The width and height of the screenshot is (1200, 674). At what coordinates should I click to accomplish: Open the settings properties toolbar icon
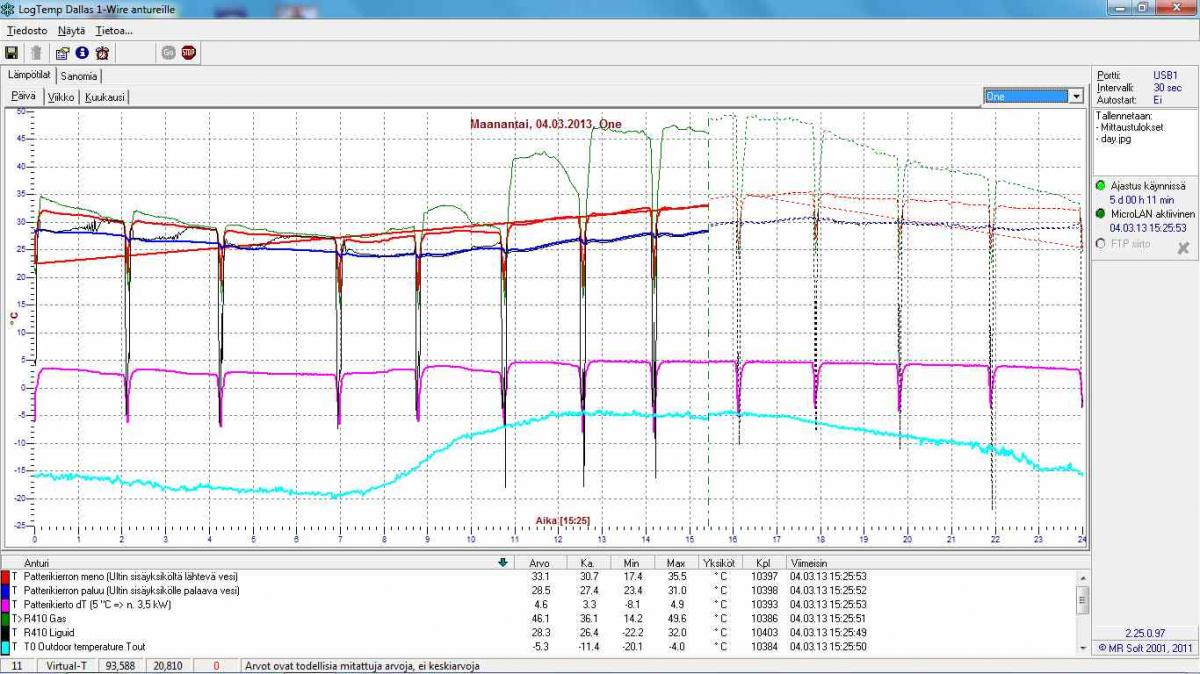click(63, 53)
